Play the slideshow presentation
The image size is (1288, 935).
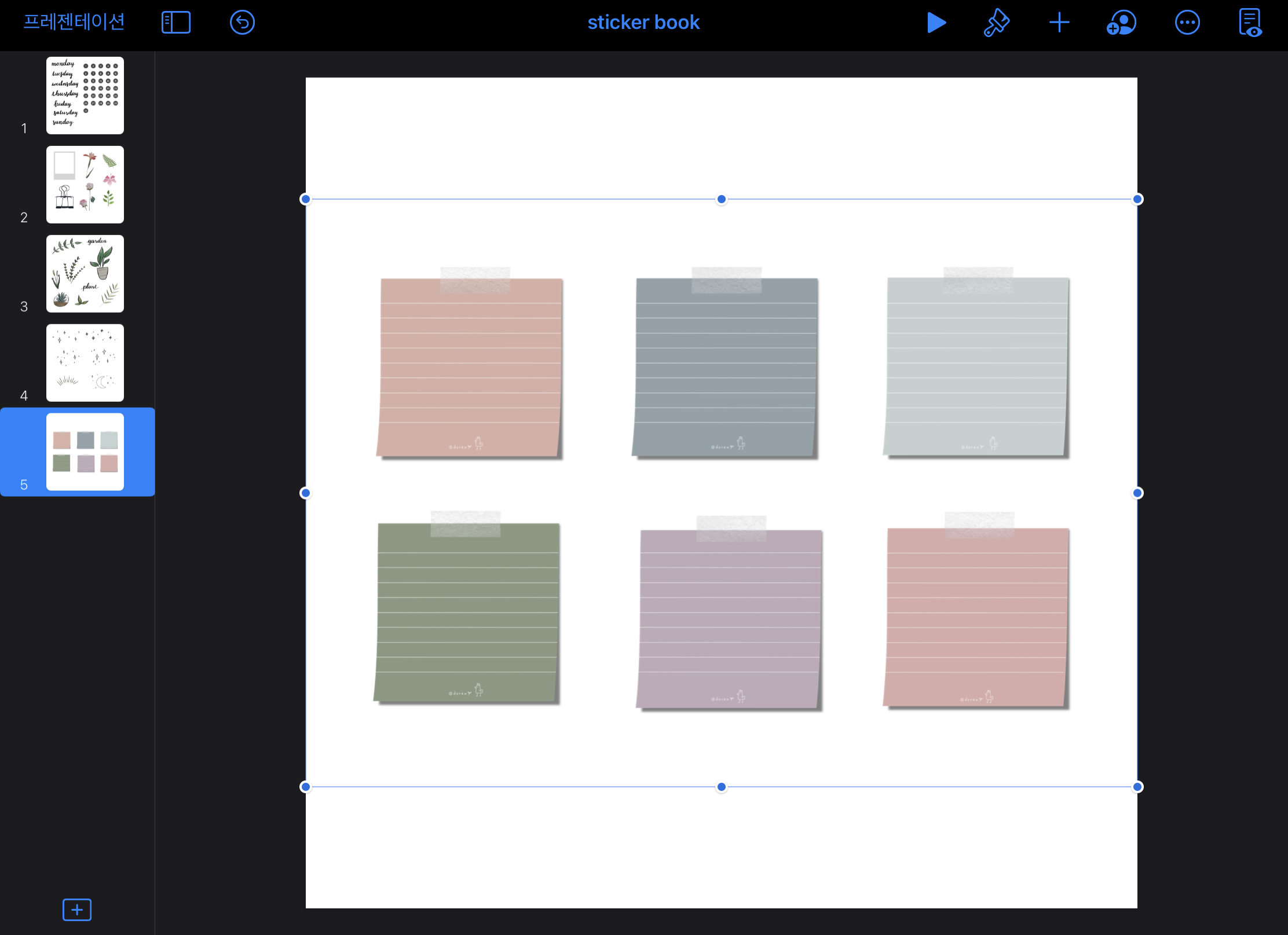936,23
